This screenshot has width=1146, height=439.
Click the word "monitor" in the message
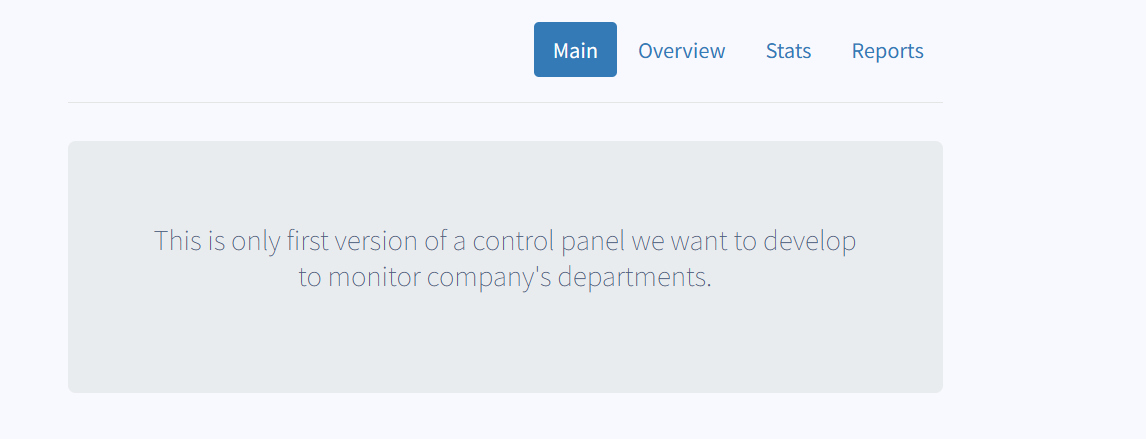pyautogui.click(x=374, y=277)
